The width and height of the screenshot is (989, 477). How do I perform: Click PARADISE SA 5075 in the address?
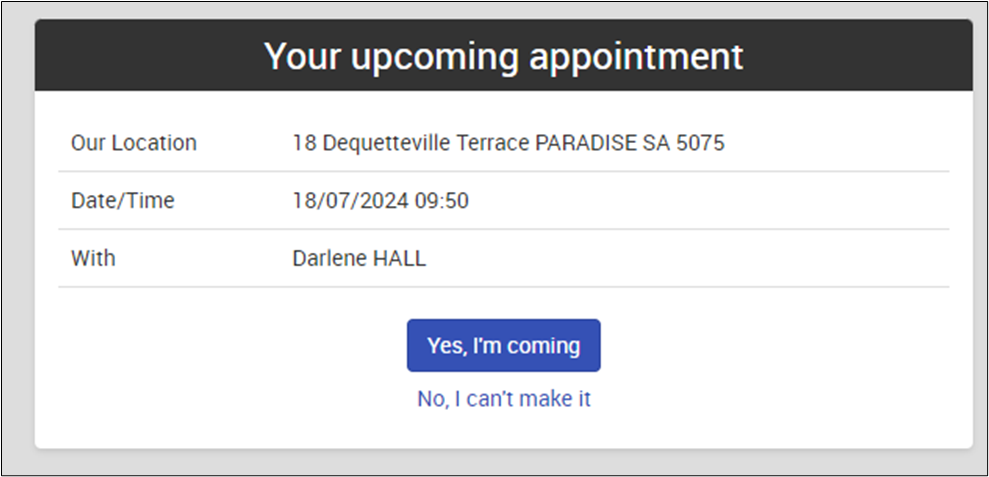(629, 143)
